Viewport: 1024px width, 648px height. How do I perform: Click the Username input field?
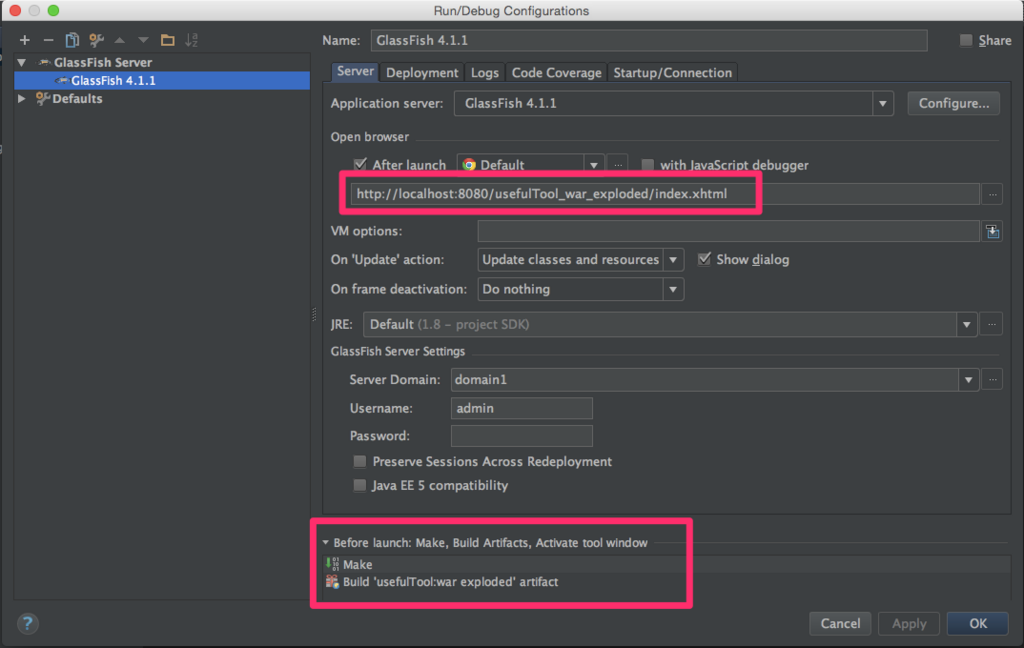click(x=522, y=408)
